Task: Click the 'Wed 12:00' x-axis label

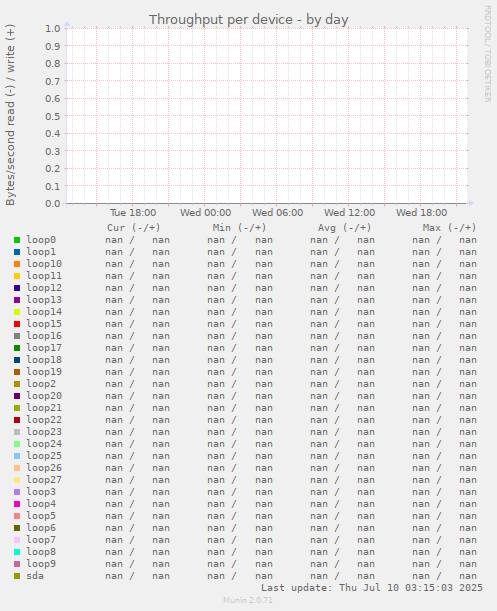Action: (x=350, y=213)
